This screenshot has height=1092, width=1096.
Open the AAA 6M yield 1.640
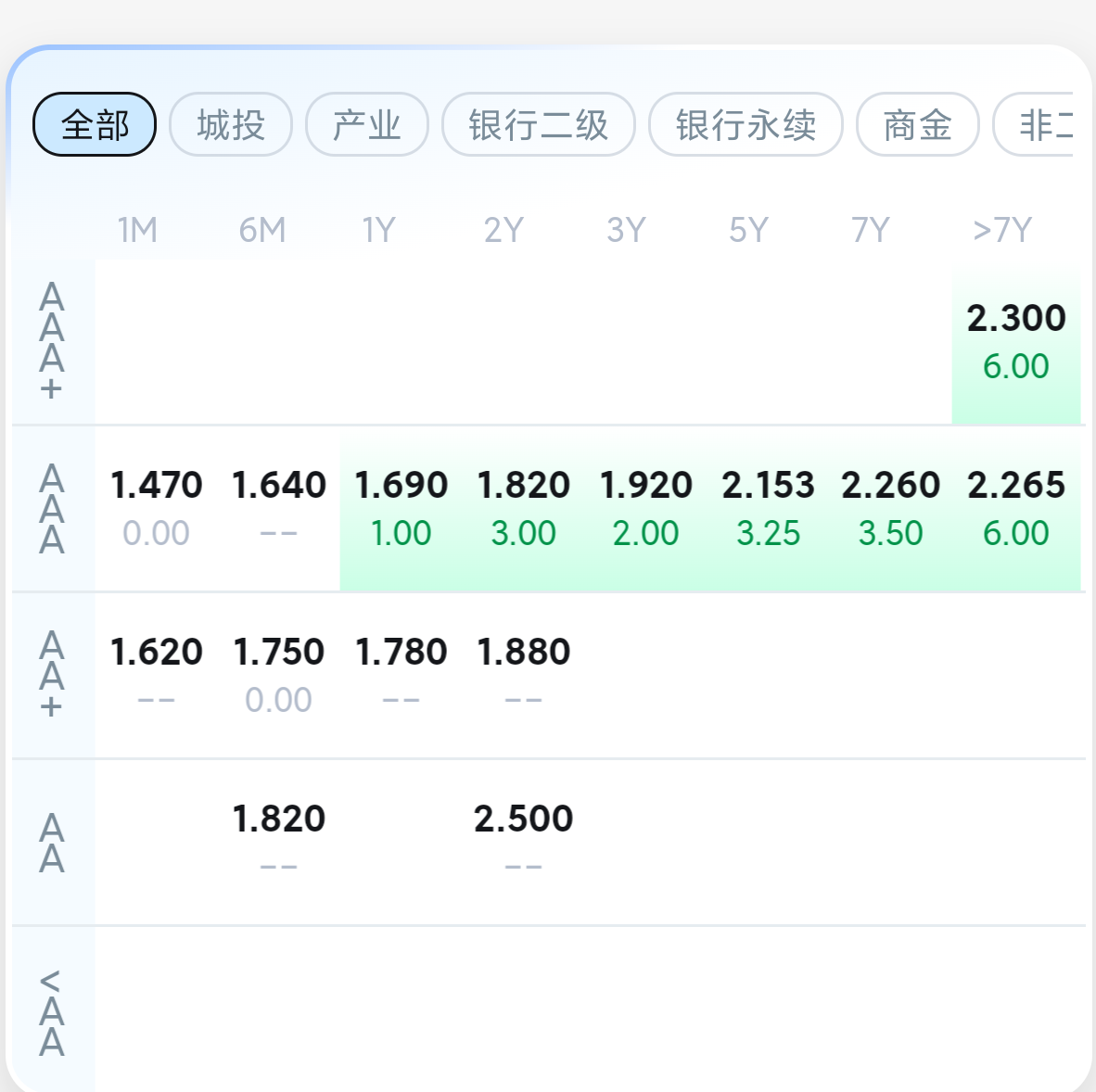point(278,508)
